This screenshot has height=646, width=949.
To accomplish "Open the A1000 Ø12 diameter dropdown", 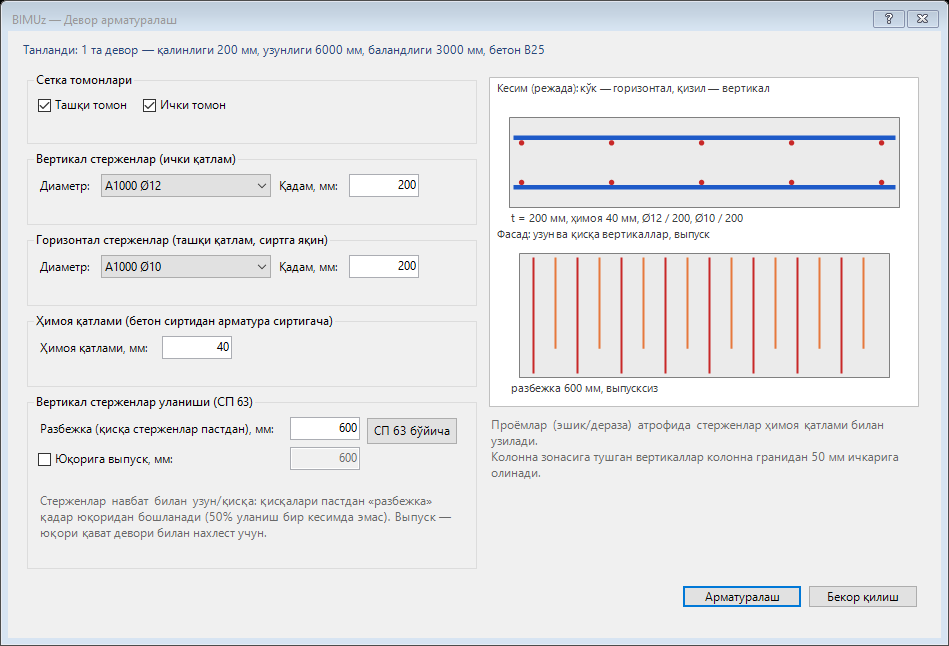I will pyautogui.click(x=186, y=186).
